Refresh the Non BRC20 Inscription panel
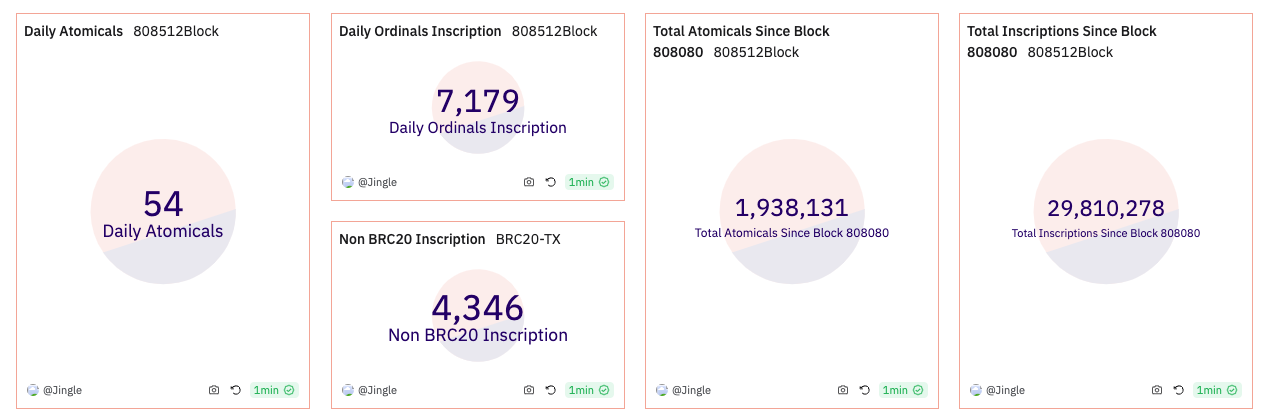 click(551, 390)
